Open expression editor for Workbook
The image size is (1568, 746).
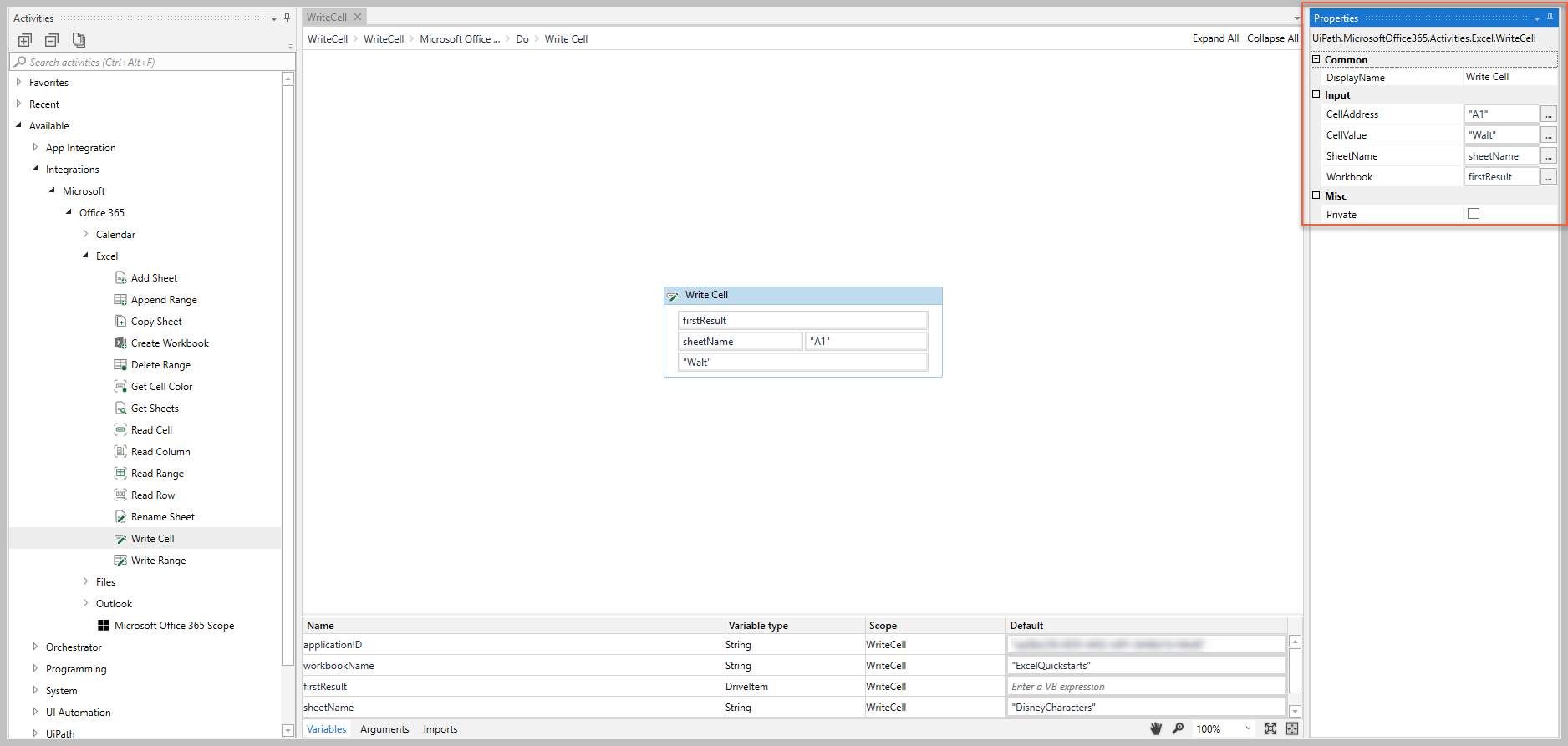click(1549, 177)
